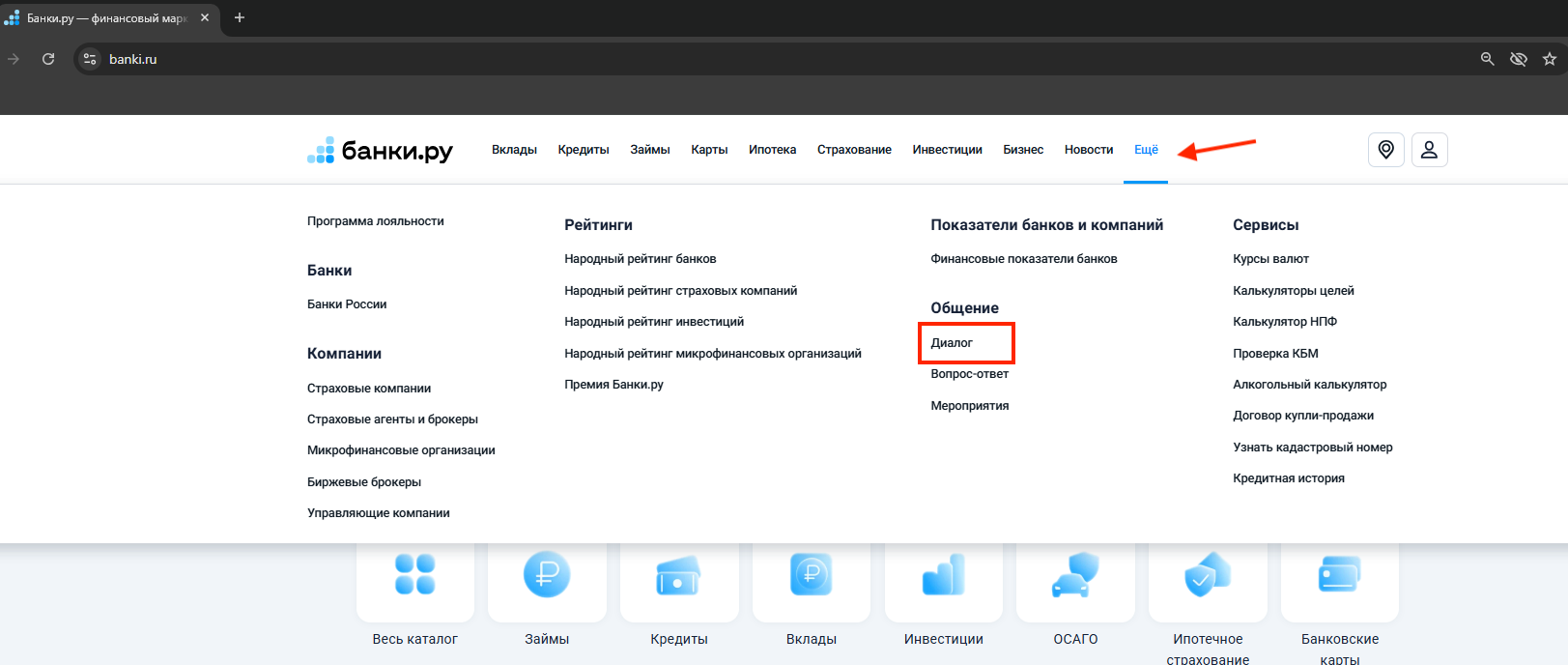
Task: Open the Диалог link
Action: click(x=952, y=343)
